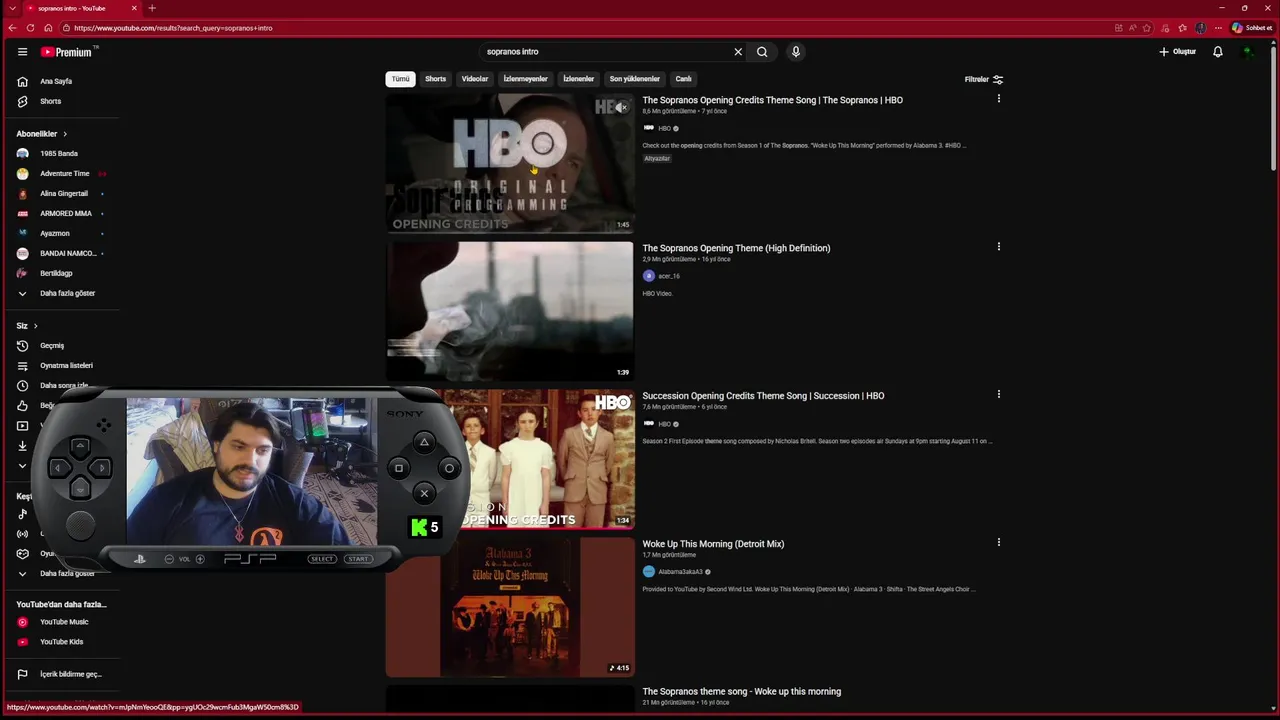
Task: Open Adventure Time subscription channel
Action: click(x=64, y=174)
